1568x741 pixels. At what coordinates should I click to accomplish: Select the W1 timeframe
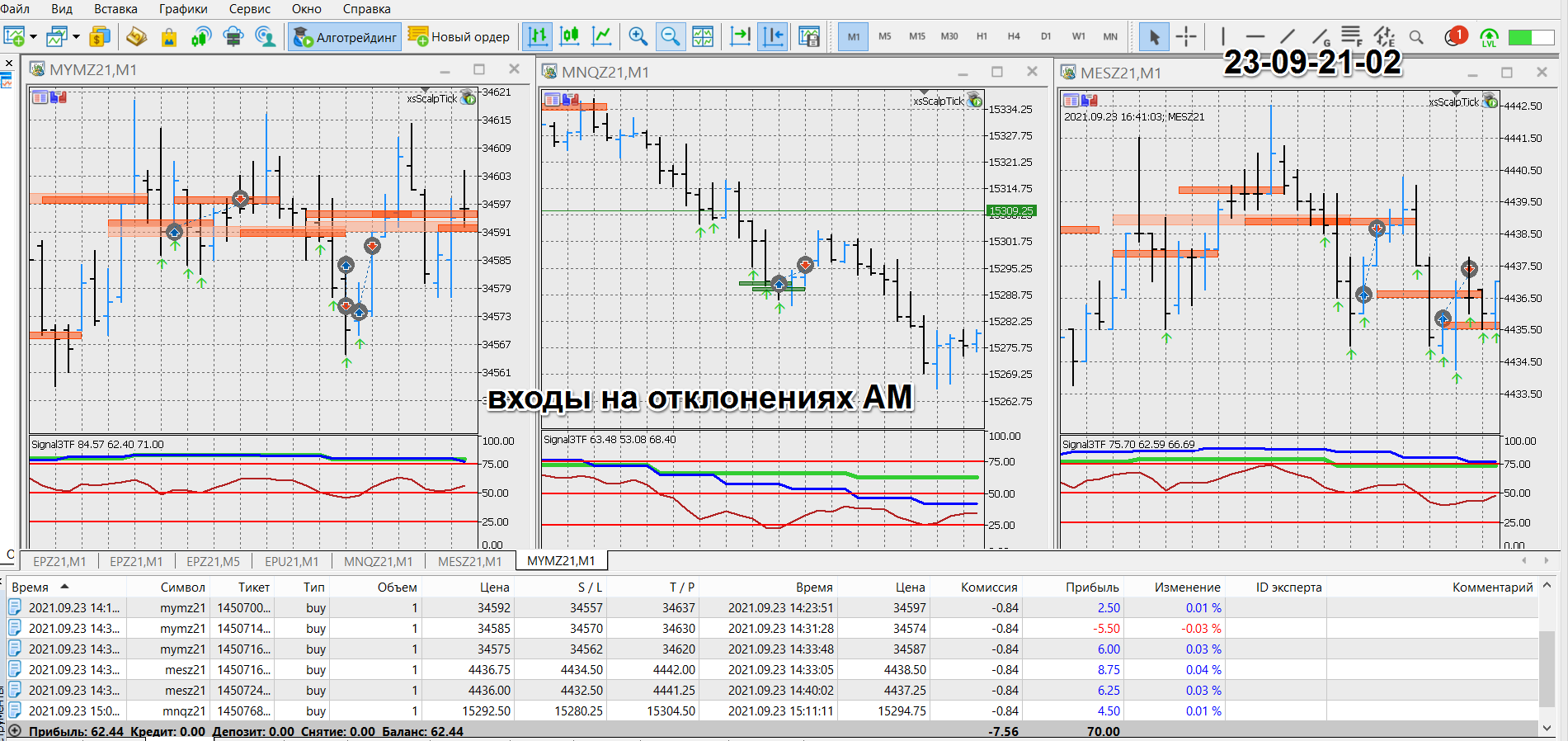(x=1078, y=36)
